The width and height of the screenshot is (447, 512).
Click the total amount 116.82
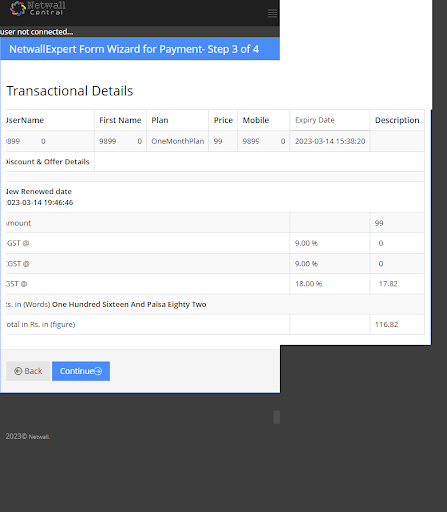click(x=387, y=324)
